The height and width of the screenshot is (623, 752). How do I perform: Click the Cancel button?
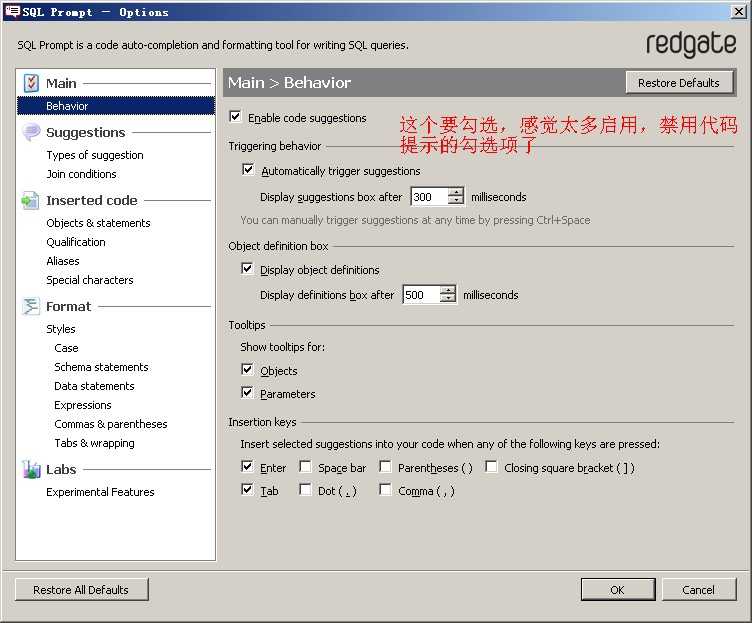tap(699, 590)
